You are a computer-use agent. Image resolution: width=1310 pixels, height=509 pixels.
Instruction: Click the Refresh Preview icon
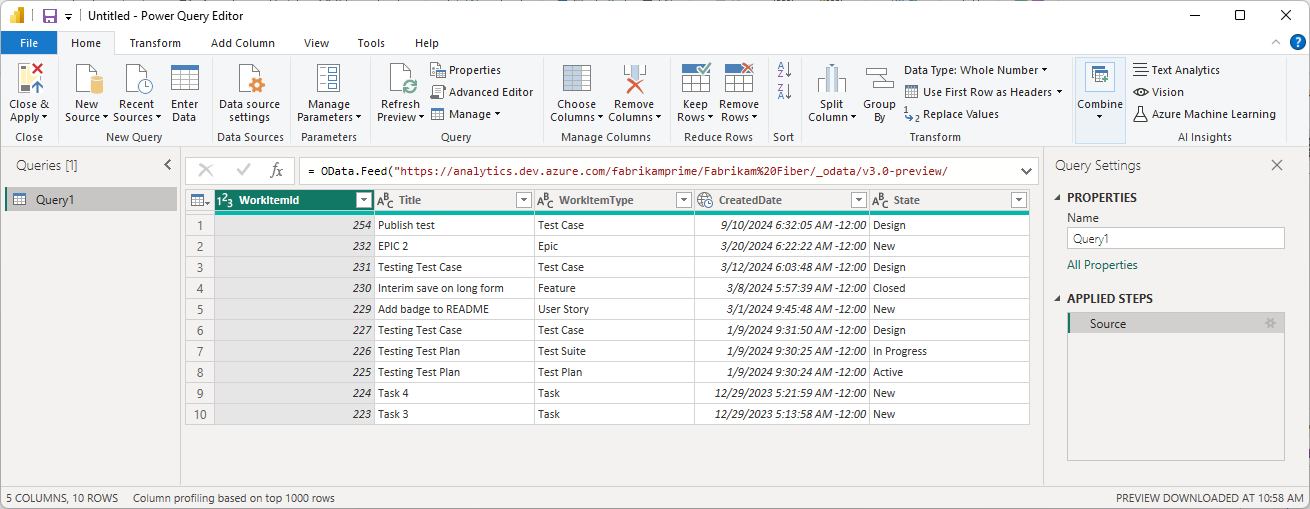point(400,79)
